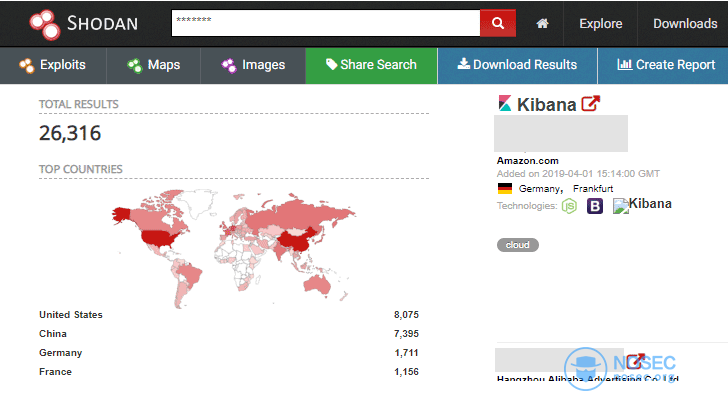Viewport: 728px width, 415px height.
Task: Open the Kibana result title link
Action: (546, 104)
